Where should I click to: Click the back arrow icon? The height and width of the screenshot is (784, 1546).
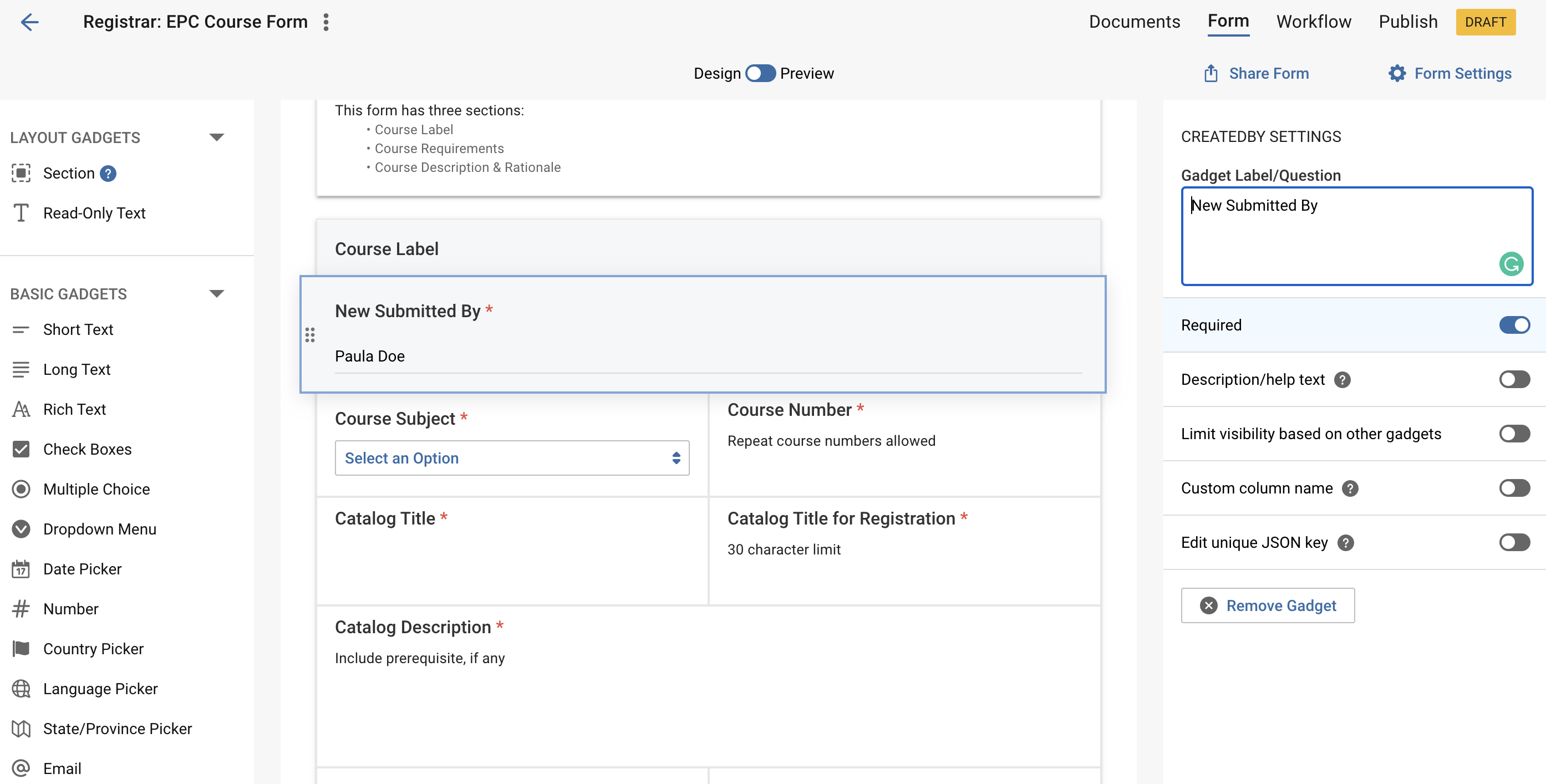pyautogui.click(x=29, y=22)
